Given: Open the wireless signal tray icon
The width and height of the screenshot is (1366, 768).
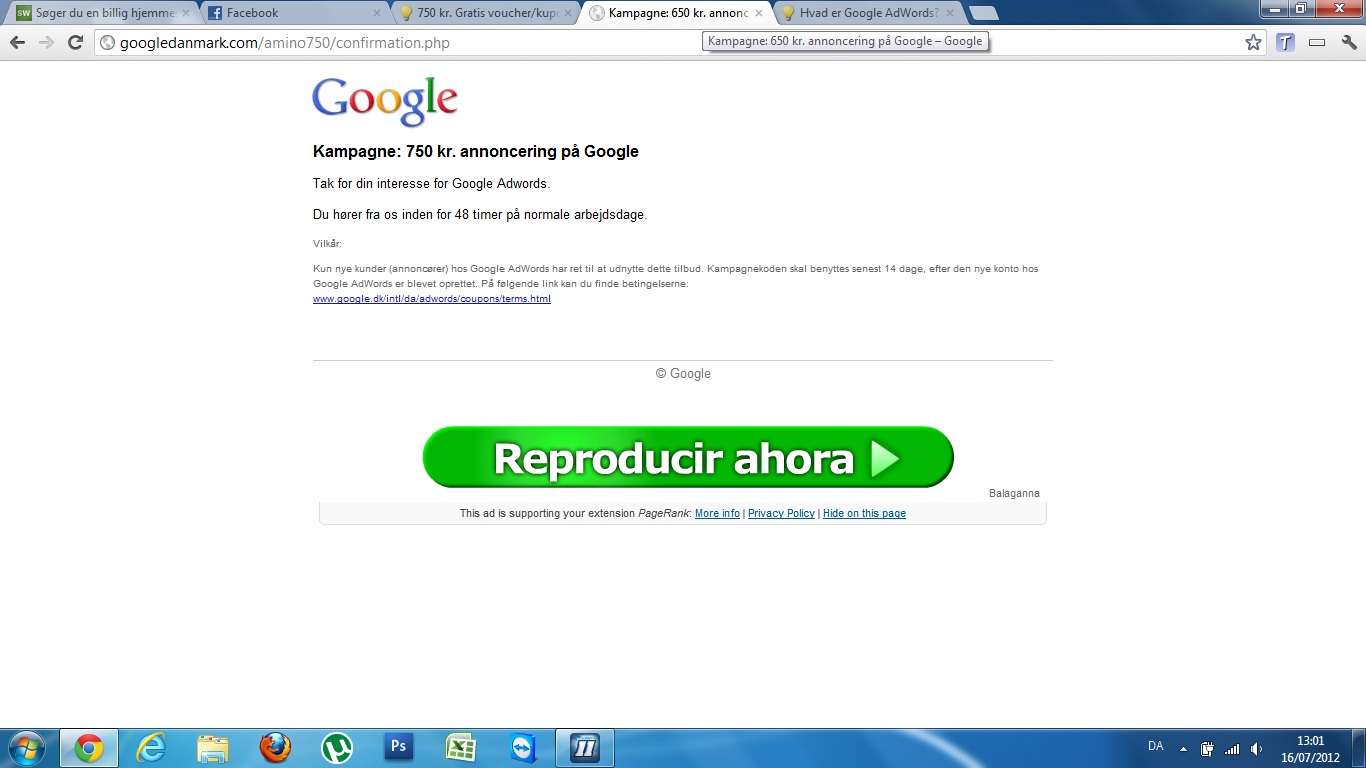Looking at the screenshot, I should pos(1232,748).
